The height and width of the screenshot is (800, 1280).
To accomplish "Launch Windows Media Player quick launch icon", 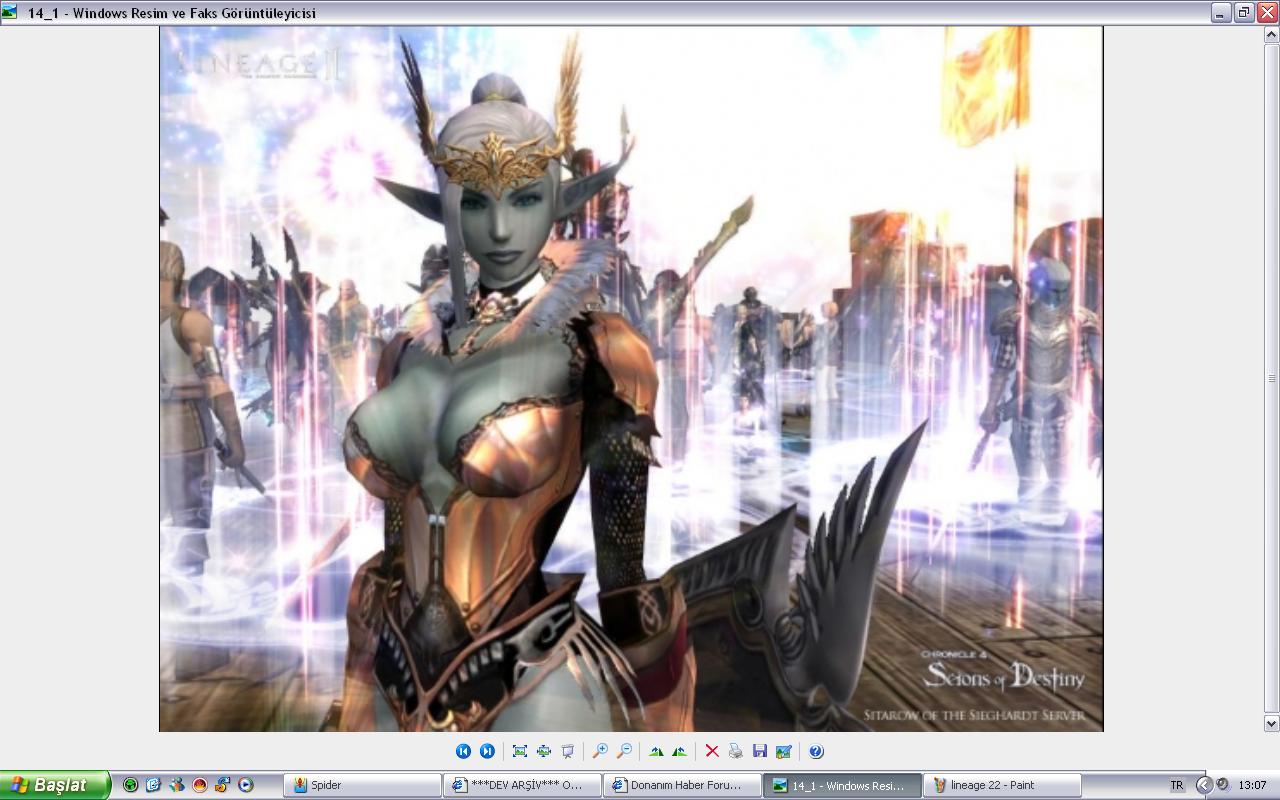I will [x=246, y=785].
